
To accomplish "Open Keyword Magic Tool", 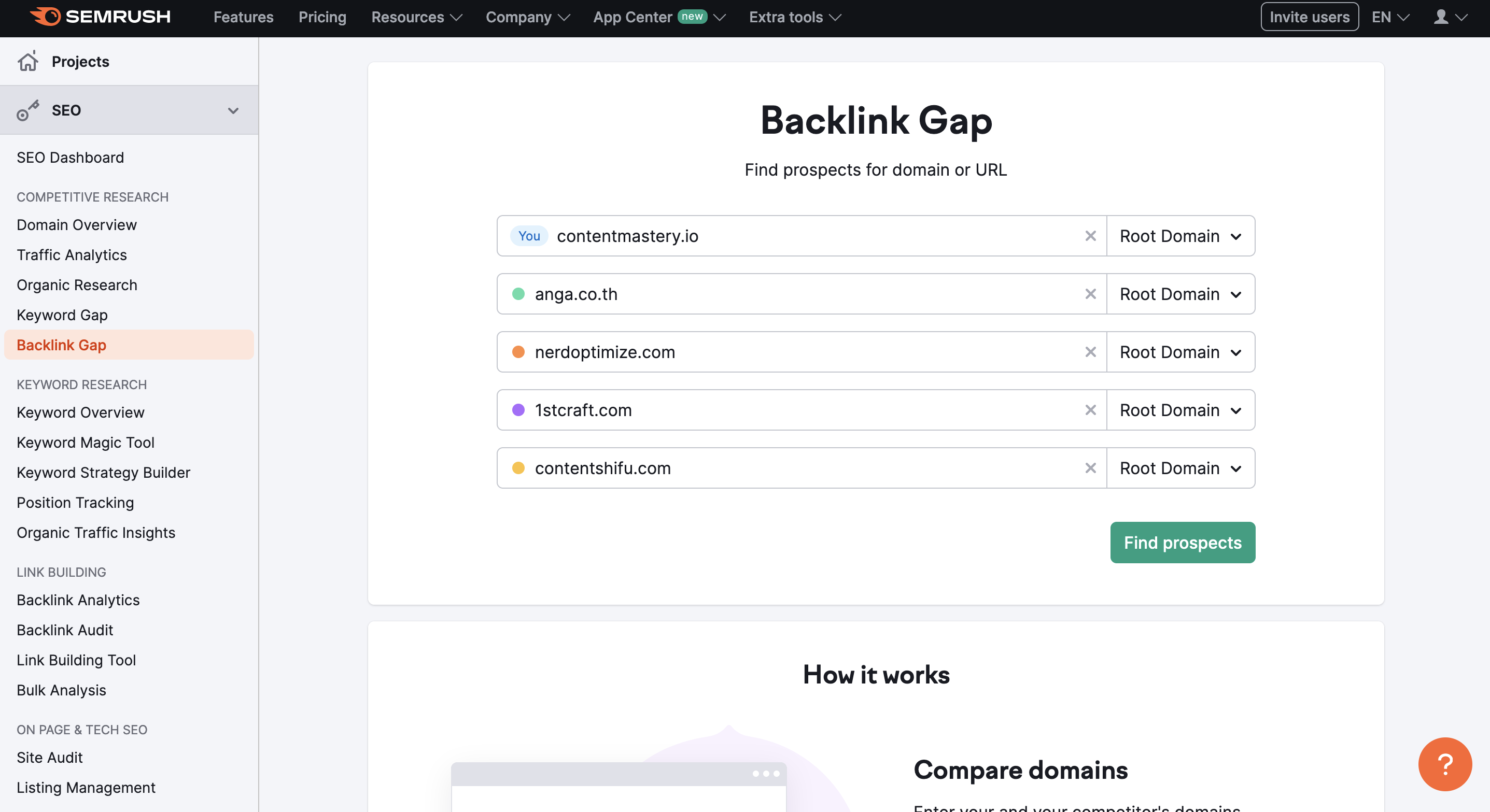I will pos(86,442).
